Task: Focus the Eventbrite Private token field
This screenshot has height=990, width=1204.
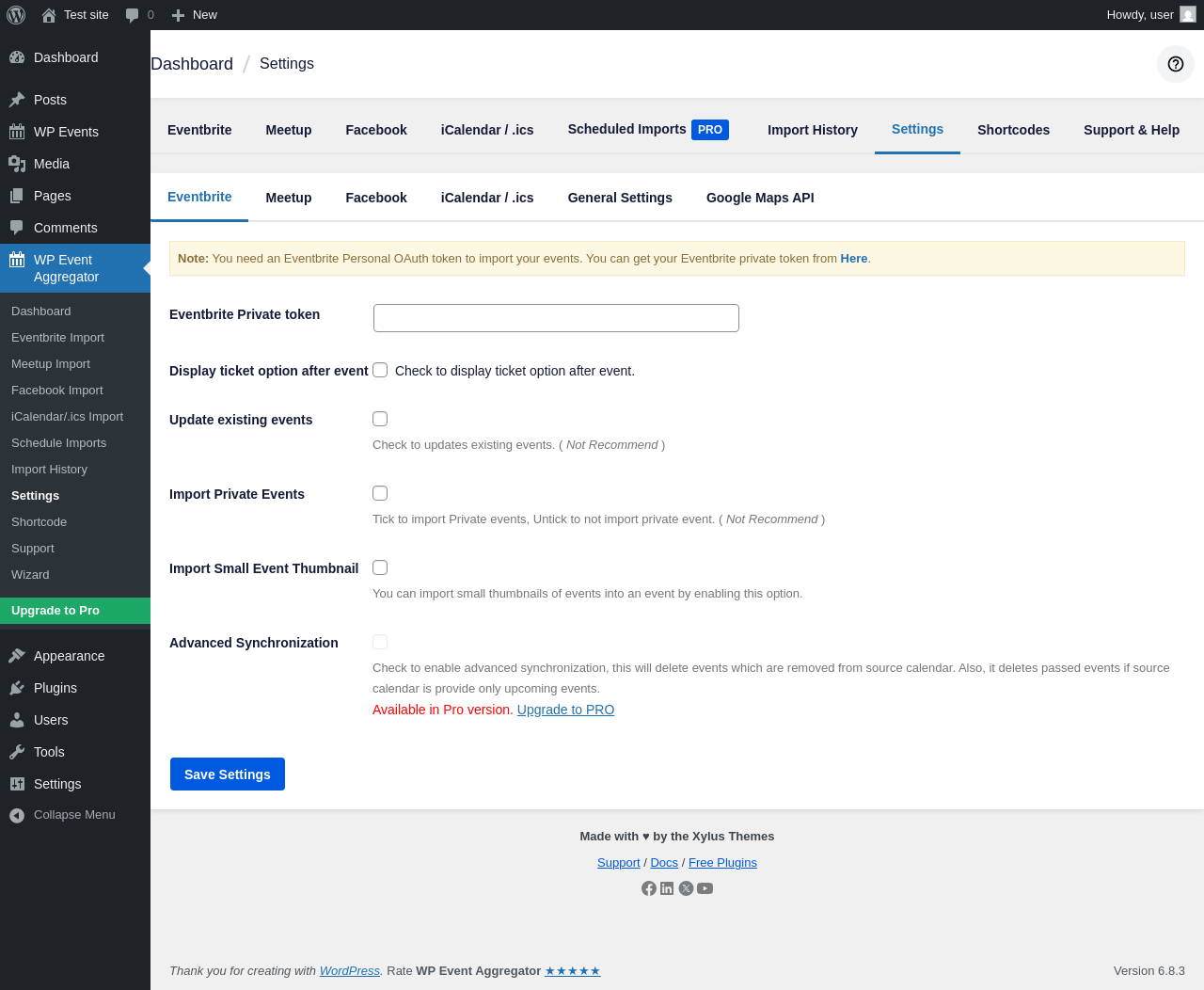Action: coord(556,318)
